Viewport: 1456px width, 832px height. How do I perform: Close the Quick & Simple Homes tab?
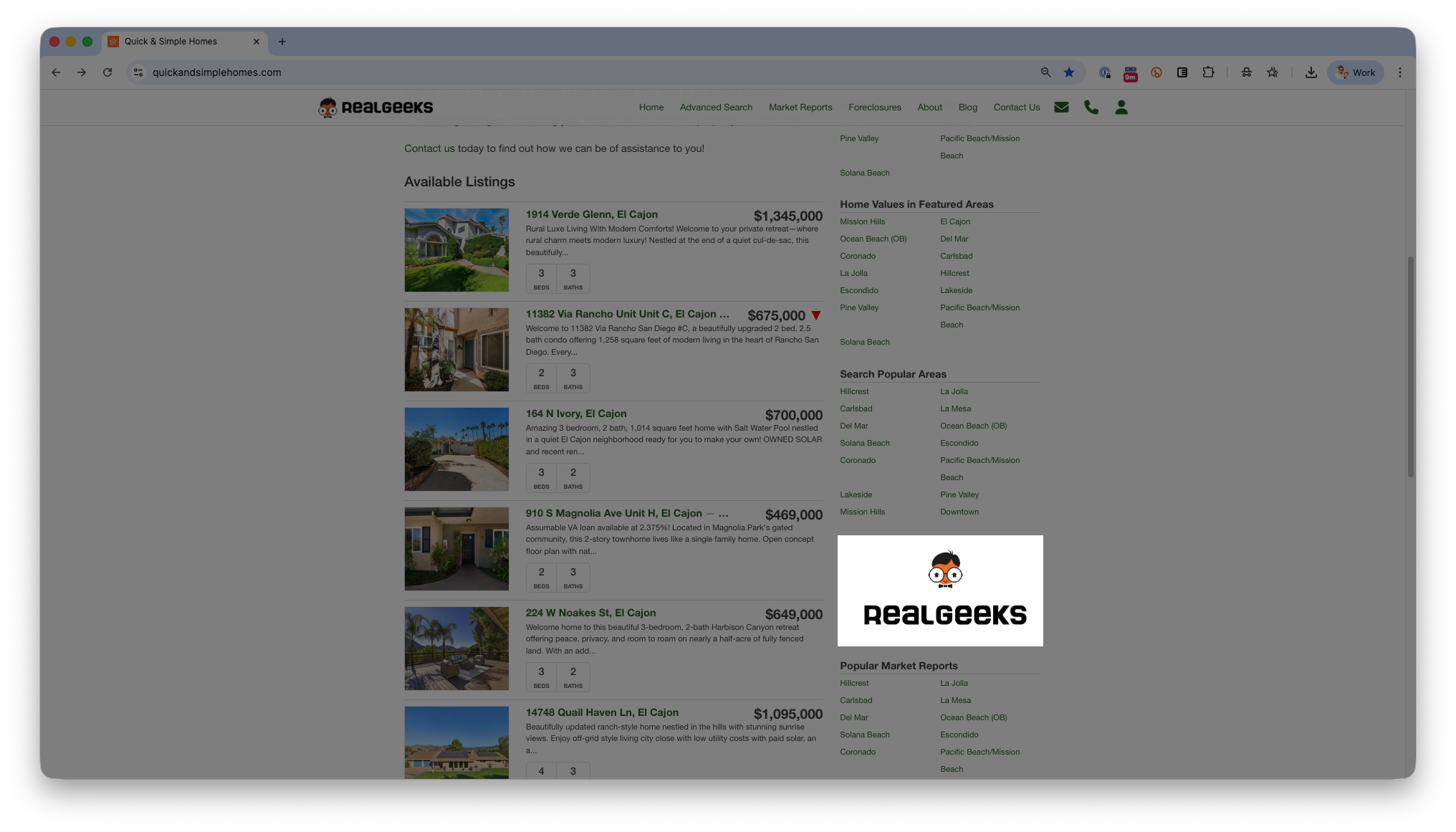point(257,42)
